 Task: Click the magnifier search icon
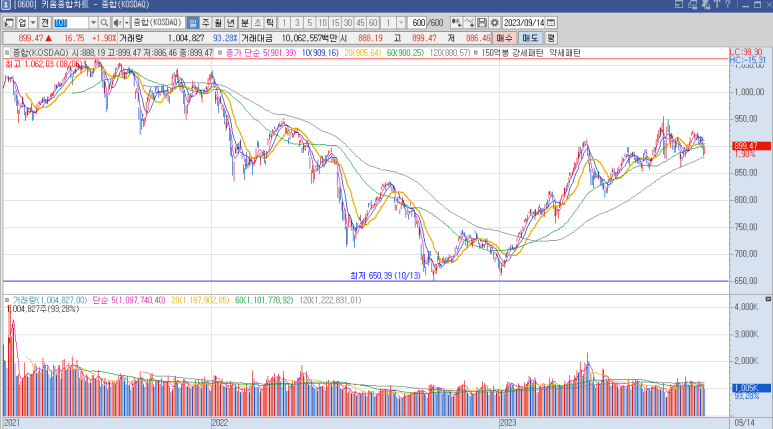(x=104, y=23)
